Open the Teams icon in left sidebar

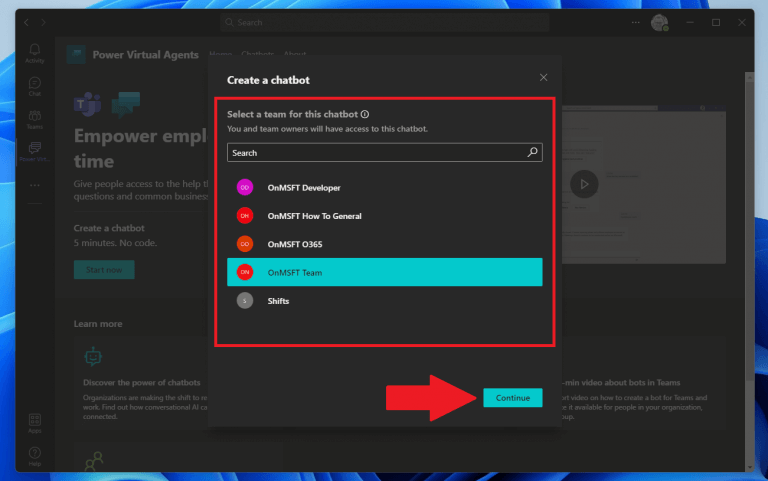34,119
